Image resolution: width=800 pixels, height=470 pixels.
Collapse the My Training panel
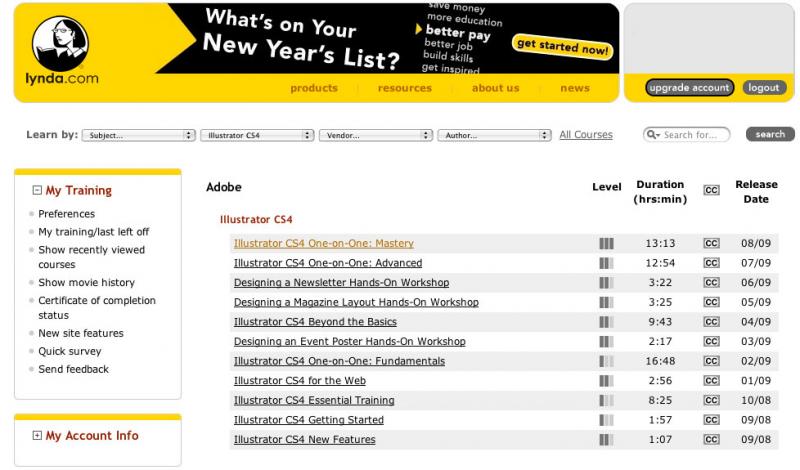click(37, 190)
